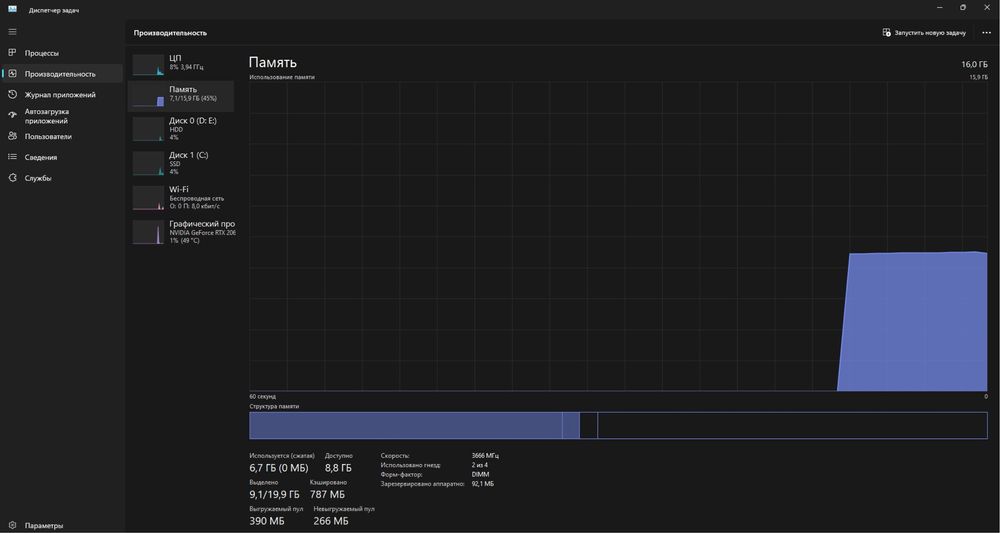The height and width of the screenshot is (533, 1000).
Task: Click the 6,7 ГБ (0 МБ) in-use value
Action: 279,467
